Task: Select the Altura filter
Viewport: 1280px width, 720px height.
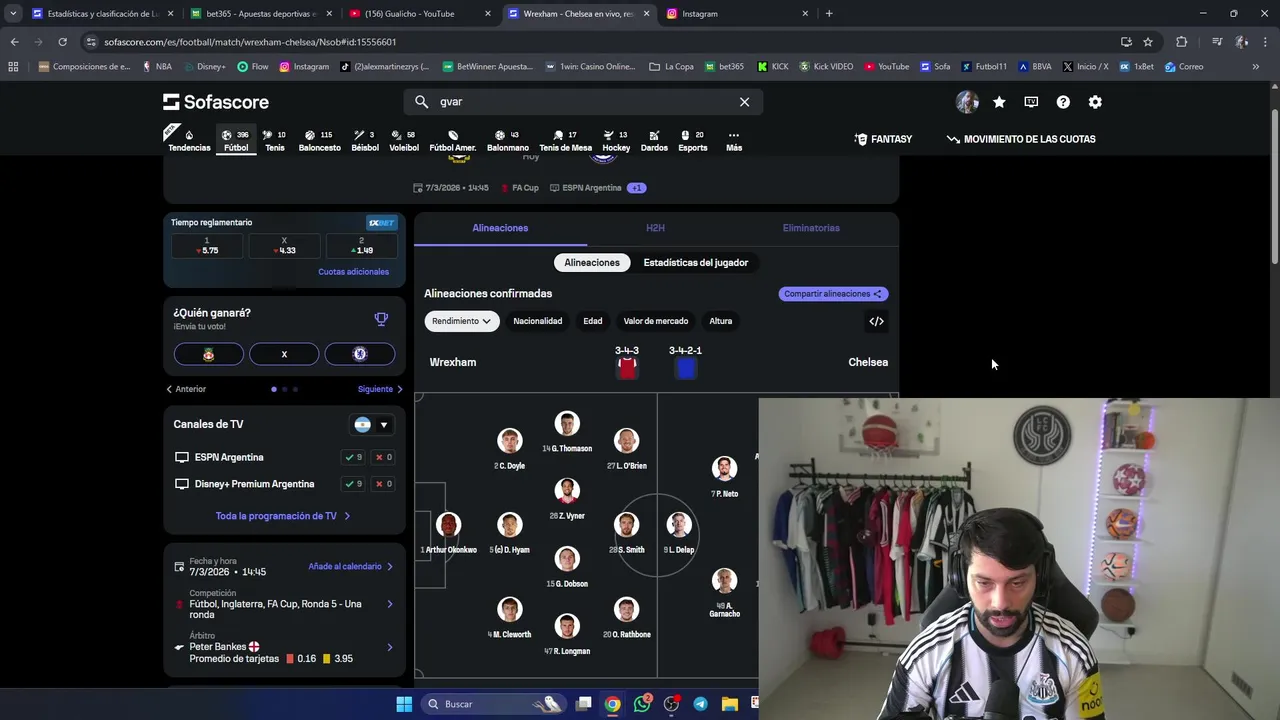Action: 721,321
